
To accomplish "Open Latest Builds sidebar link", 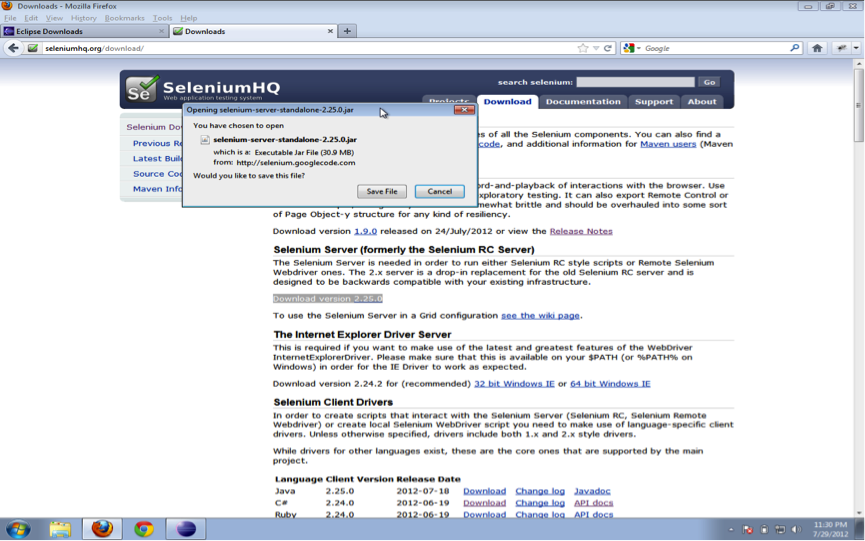I will [x=157, y=158].
